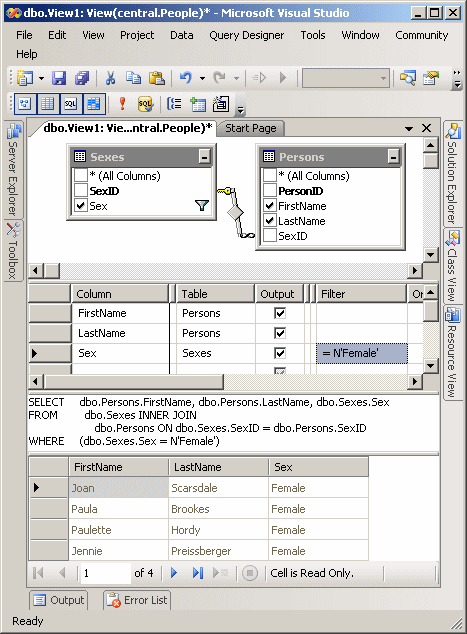Open the Class View side panel
The width and height of the screenshot is (467, 634).
[452, 266]
